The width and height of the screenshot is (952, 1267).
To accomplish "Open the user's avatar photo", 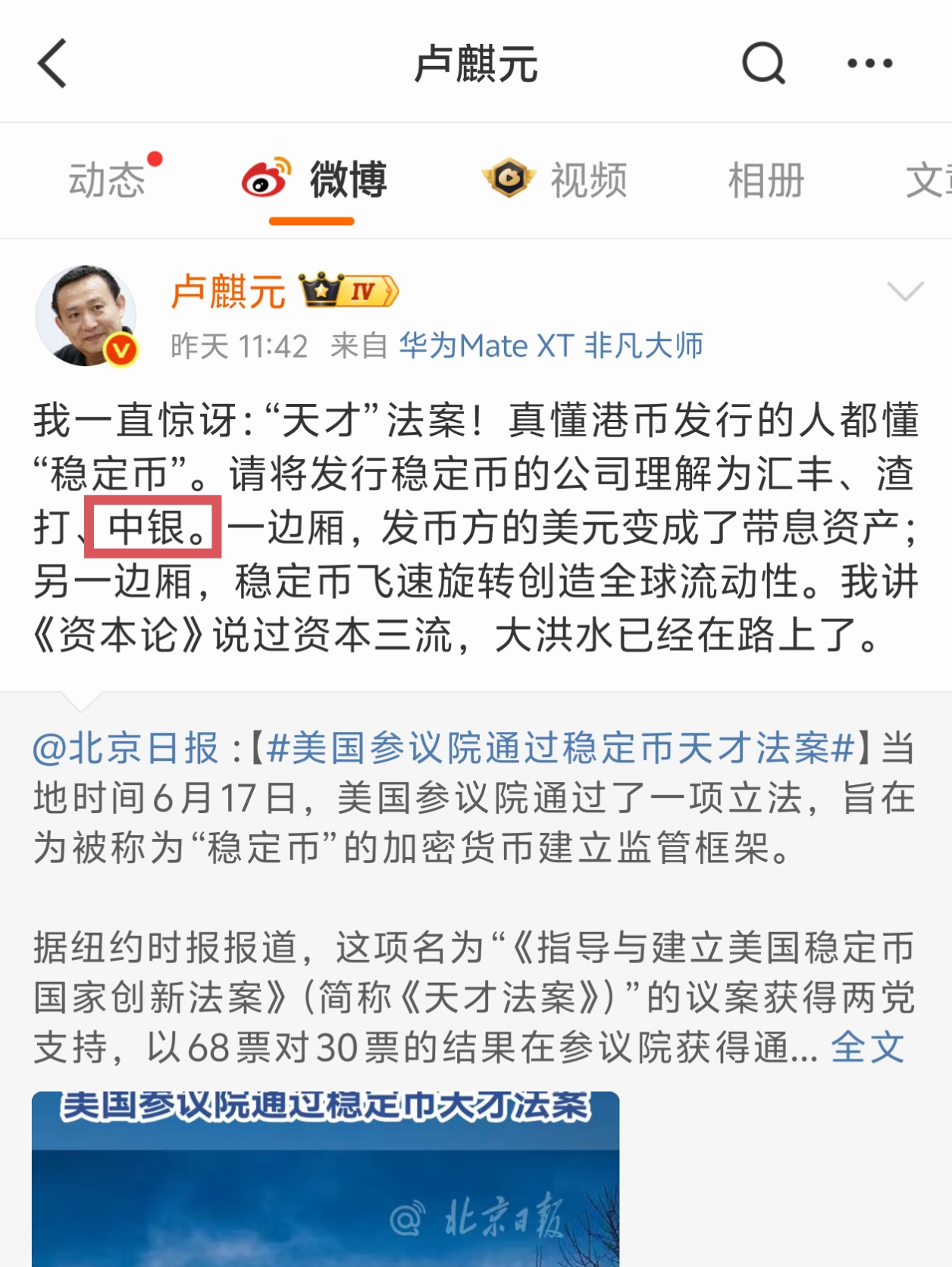I will (86, 315).
